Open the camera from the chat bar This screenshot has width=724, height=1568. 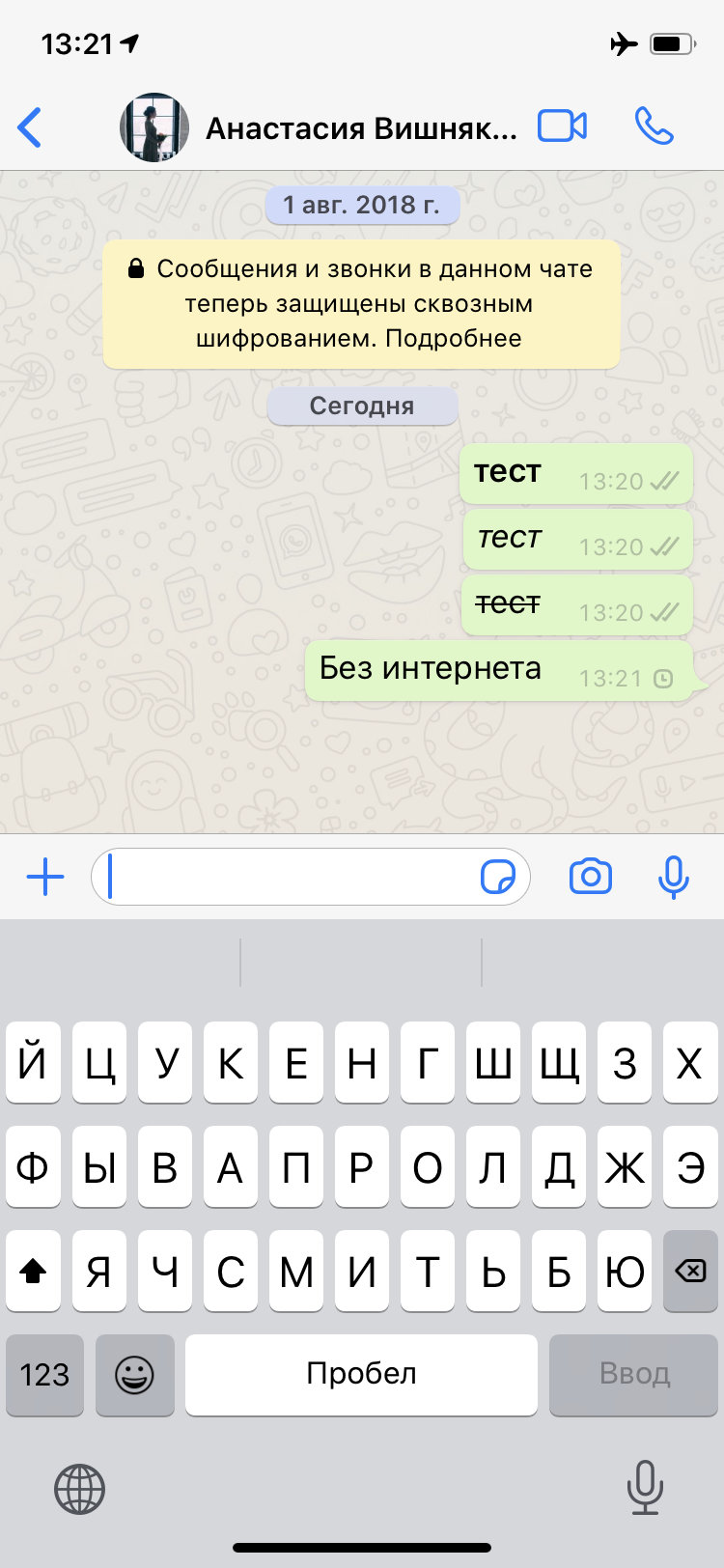pyautogui.click(x=591, y=877)
